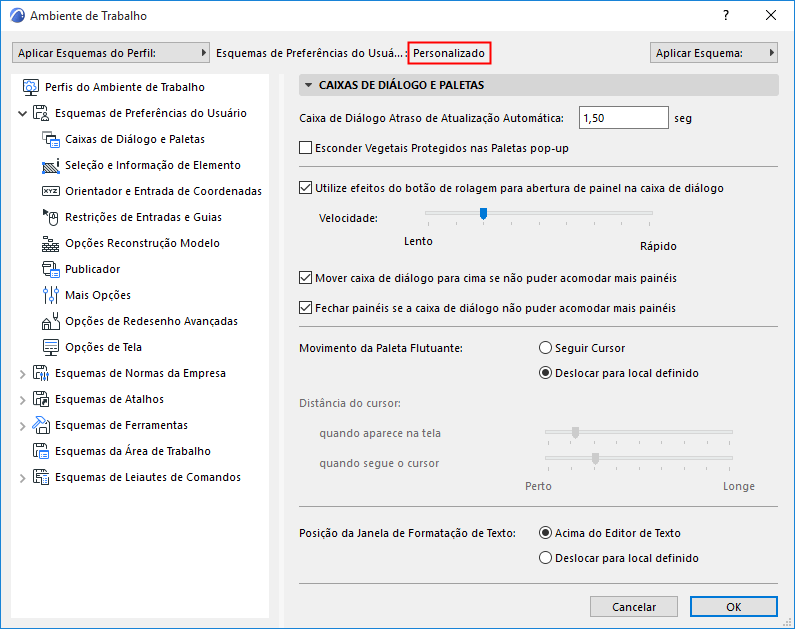Collapse Caixas de Diálogo e Paletas panel triangle
Screen dimensions: 795x629
pos(308,85)
